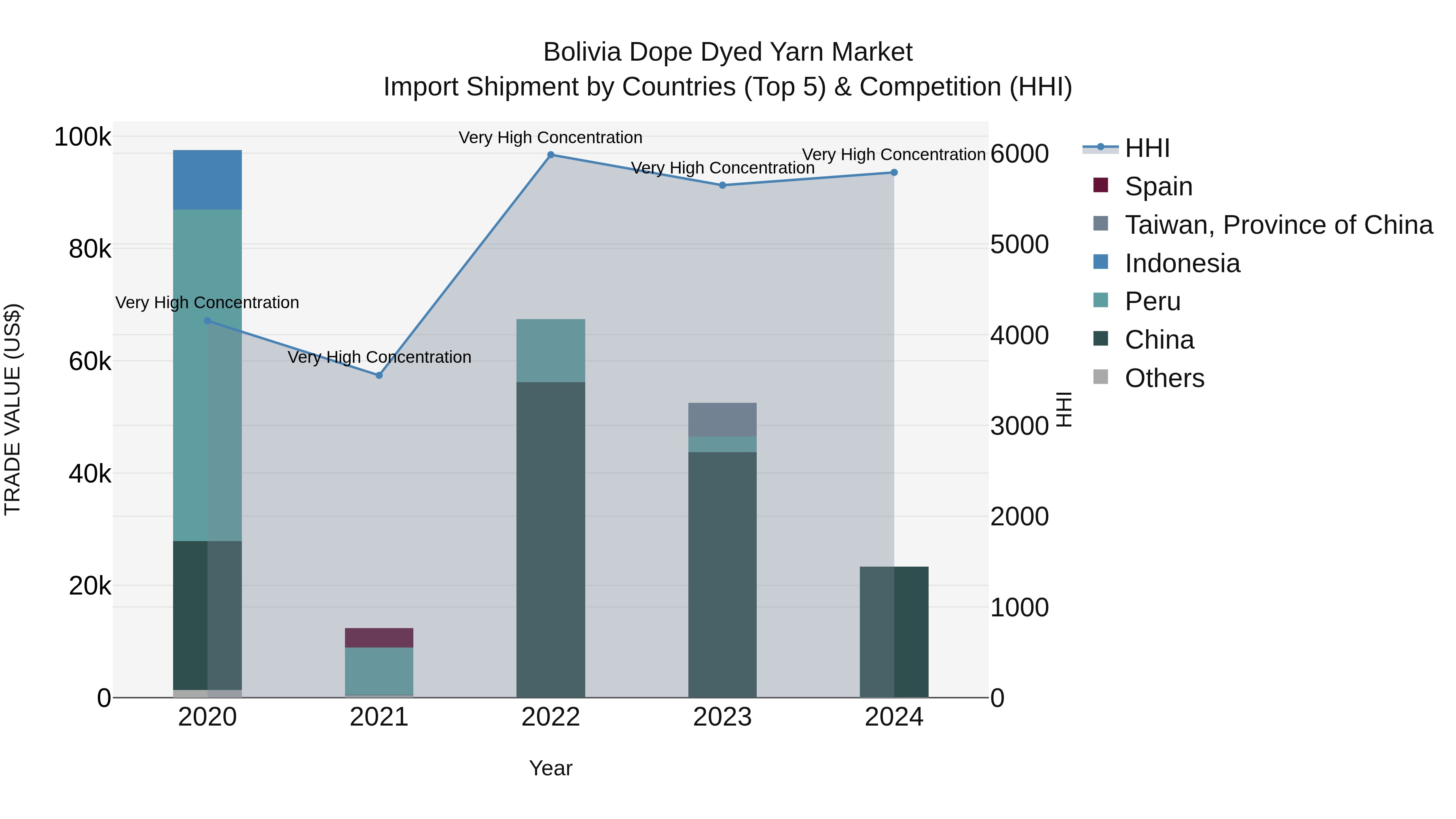
Task: Click the Very High Concentration label near 2021
Action: point(379,357)
